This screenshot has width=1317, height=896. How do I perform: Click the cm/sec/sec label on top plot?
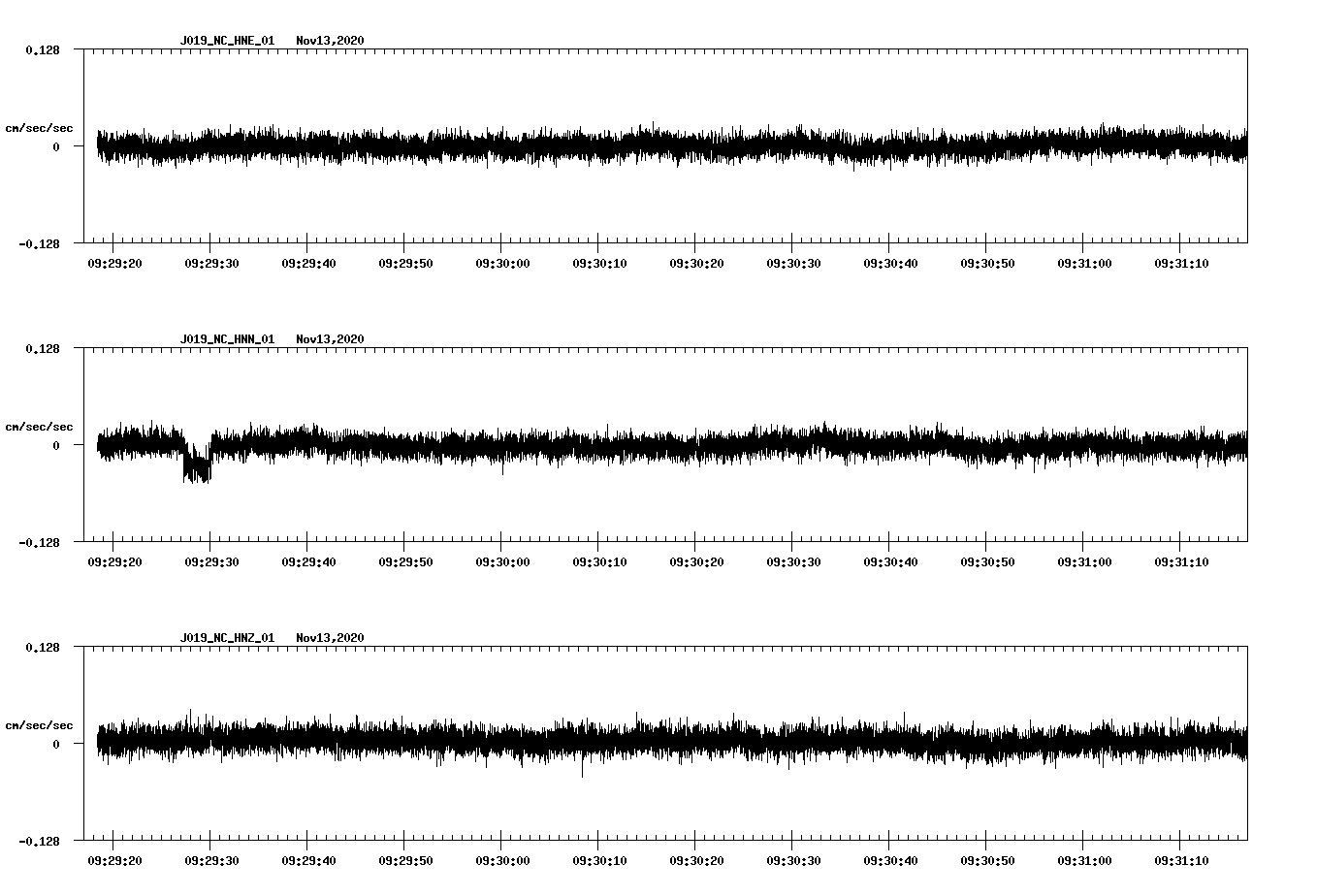click(x=39, y=127)
